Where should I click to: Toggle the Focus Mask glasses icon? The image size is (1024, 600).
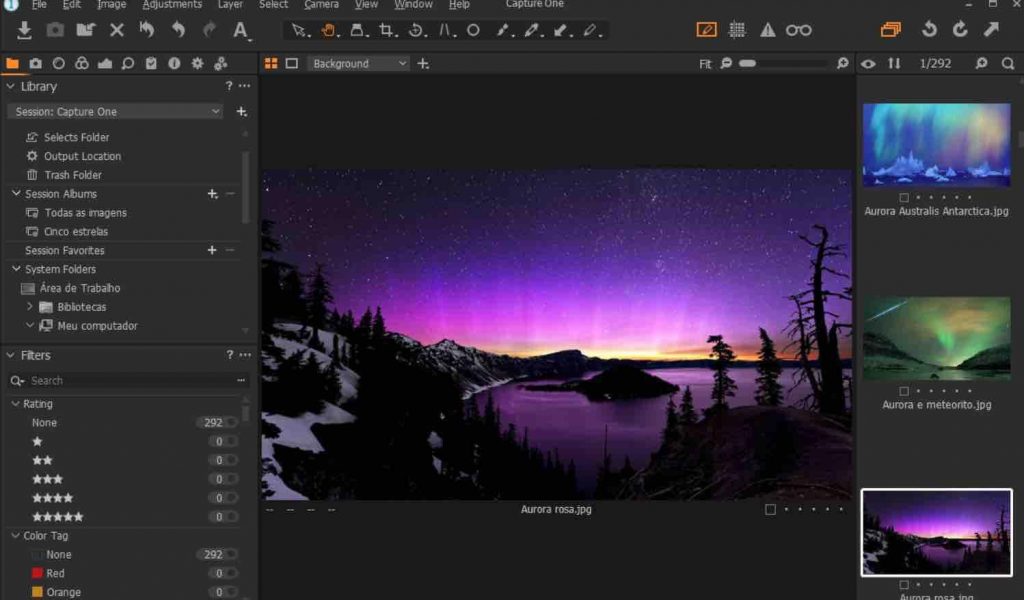coord(797,30)
